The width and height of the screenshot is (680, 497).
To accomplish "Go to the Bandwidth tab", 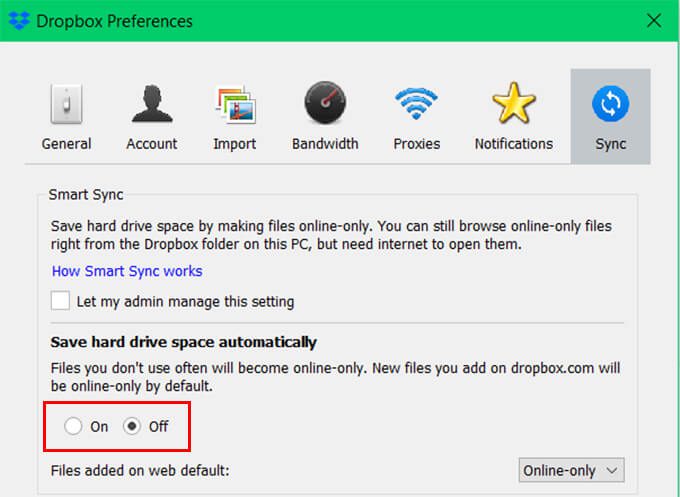I will pos(325,117).
